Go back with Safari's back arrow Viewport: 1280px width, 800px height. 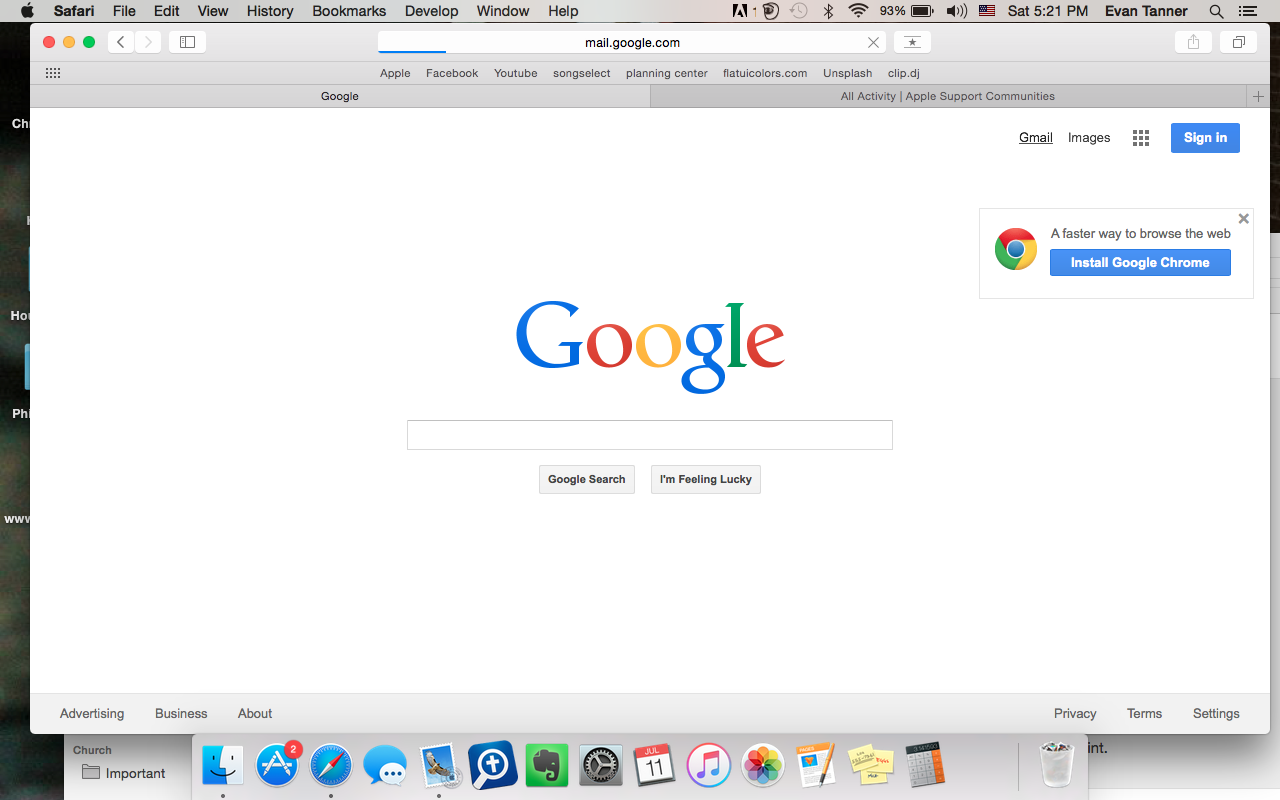pyautogui.click(x=121, y=42)
